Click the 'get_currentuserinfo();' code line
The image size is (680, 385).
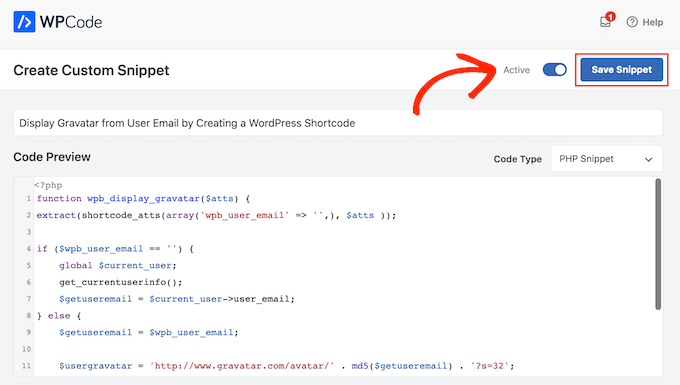tap(121, 282)
